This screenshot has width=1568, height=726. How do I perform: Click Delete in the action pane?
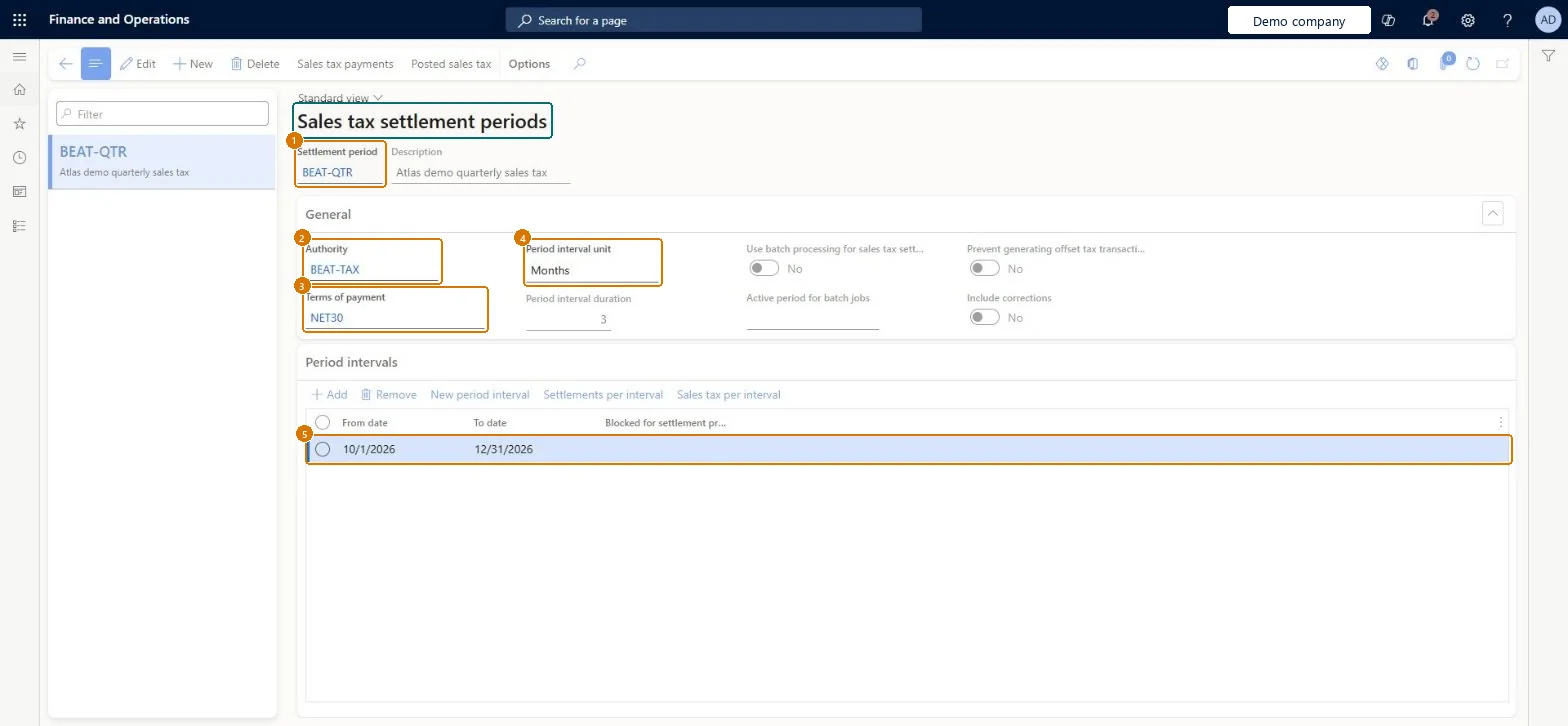tap(255, 64)
